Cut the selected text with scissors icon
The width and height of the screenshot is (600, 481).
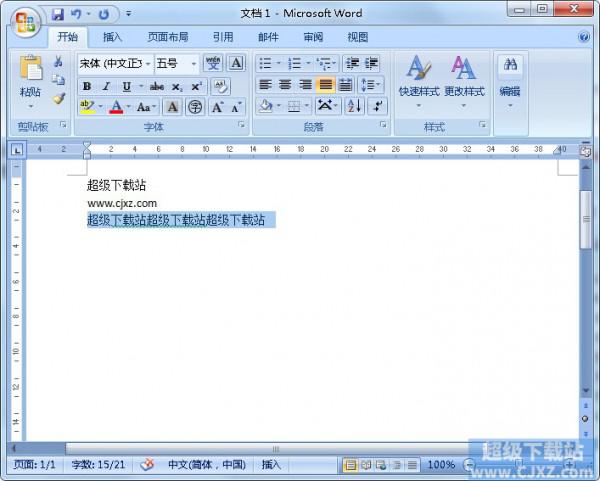58,61
